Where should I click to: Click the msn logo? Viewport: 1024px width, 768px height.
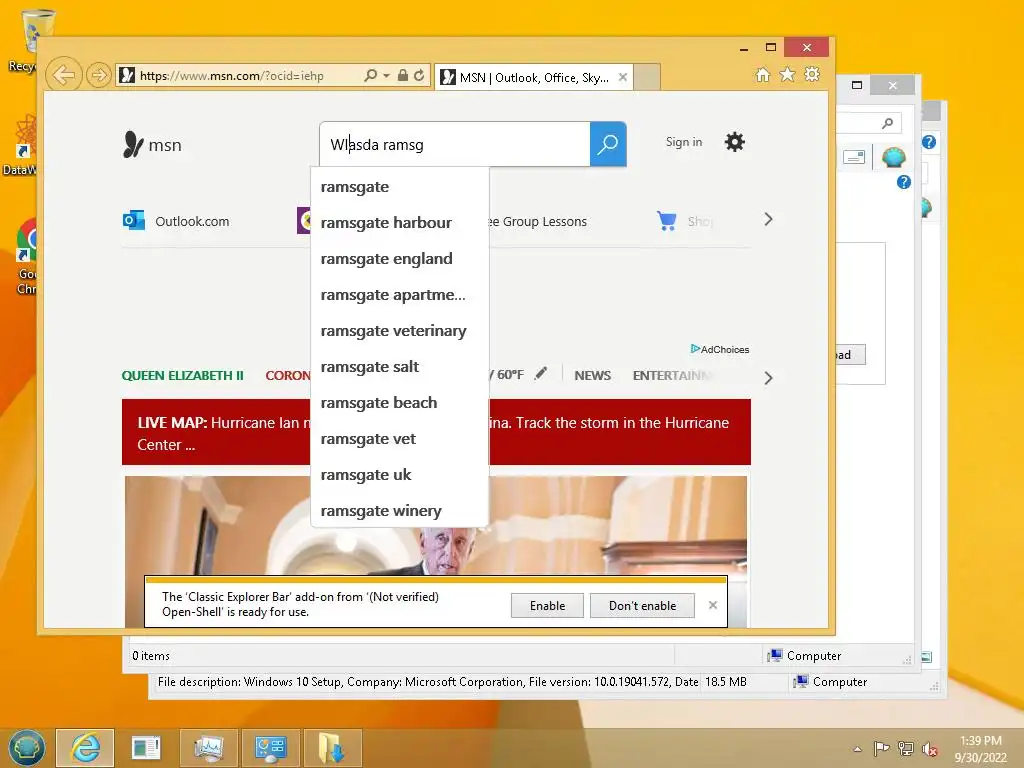pos(153,144)
